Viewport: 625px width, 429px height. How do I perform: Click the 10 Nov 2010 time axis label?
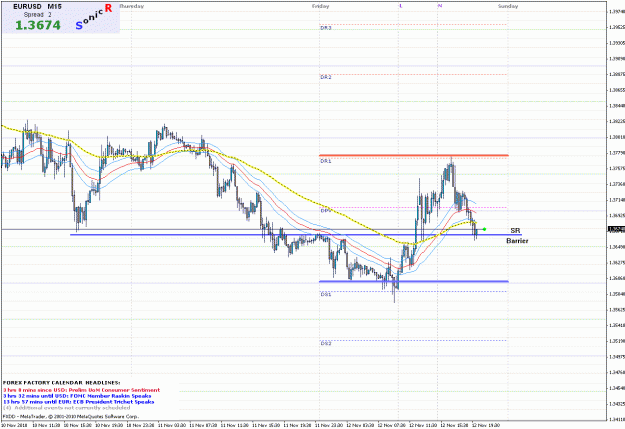[14, 425]
